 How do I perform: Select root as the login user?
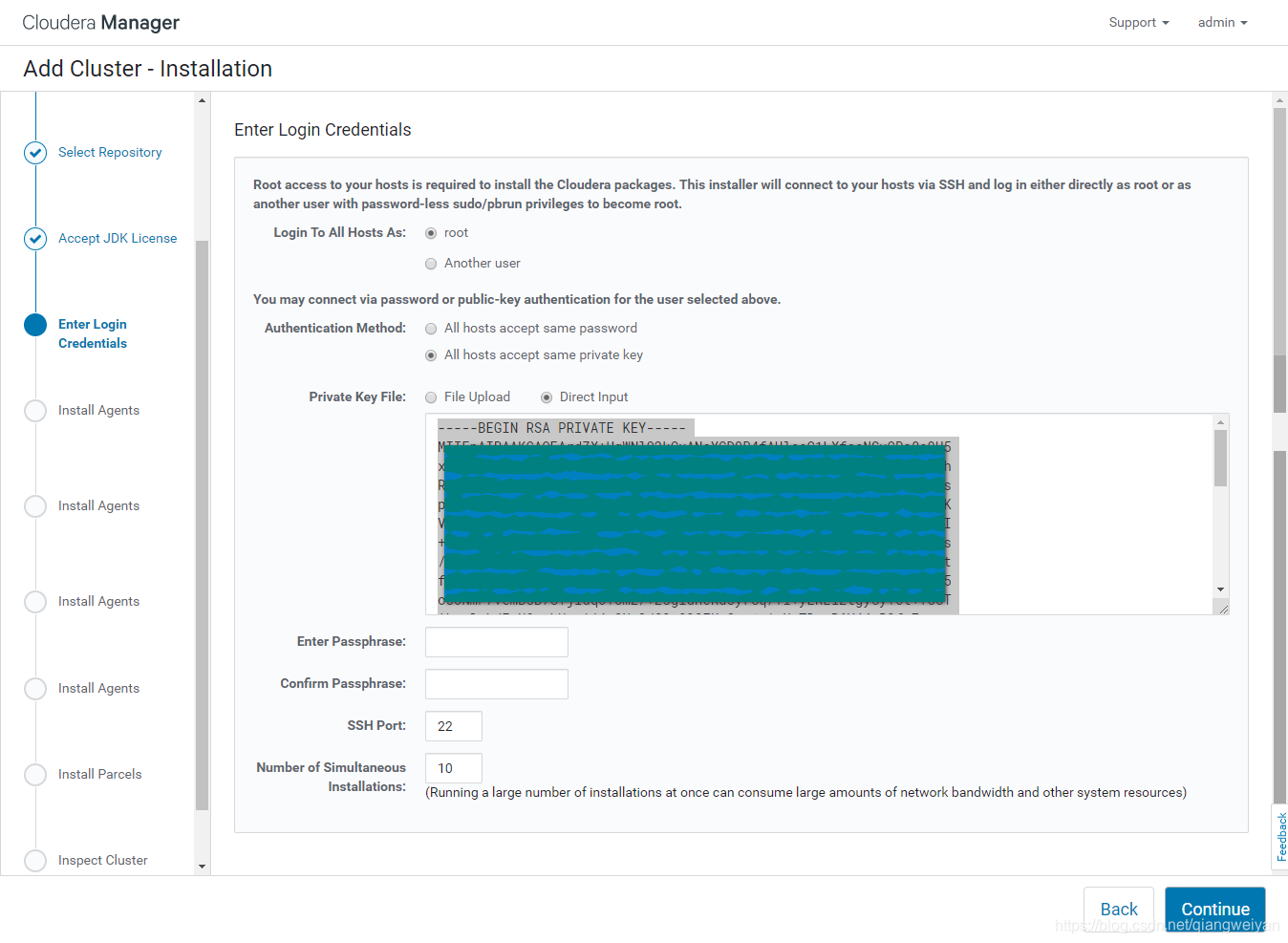431,233
